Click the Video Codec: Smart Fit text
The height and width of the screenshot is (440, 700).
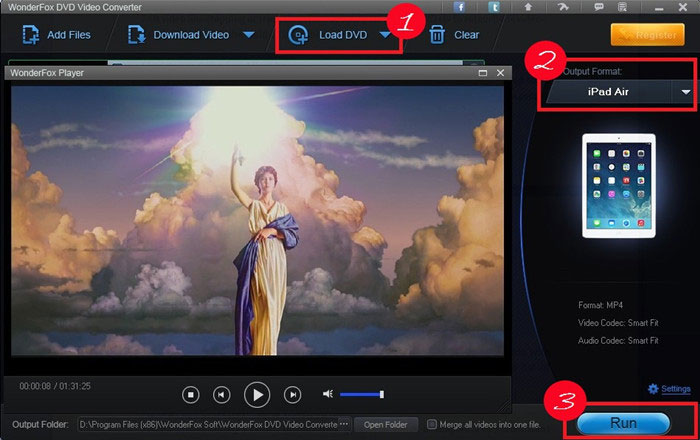coord(618,323)
